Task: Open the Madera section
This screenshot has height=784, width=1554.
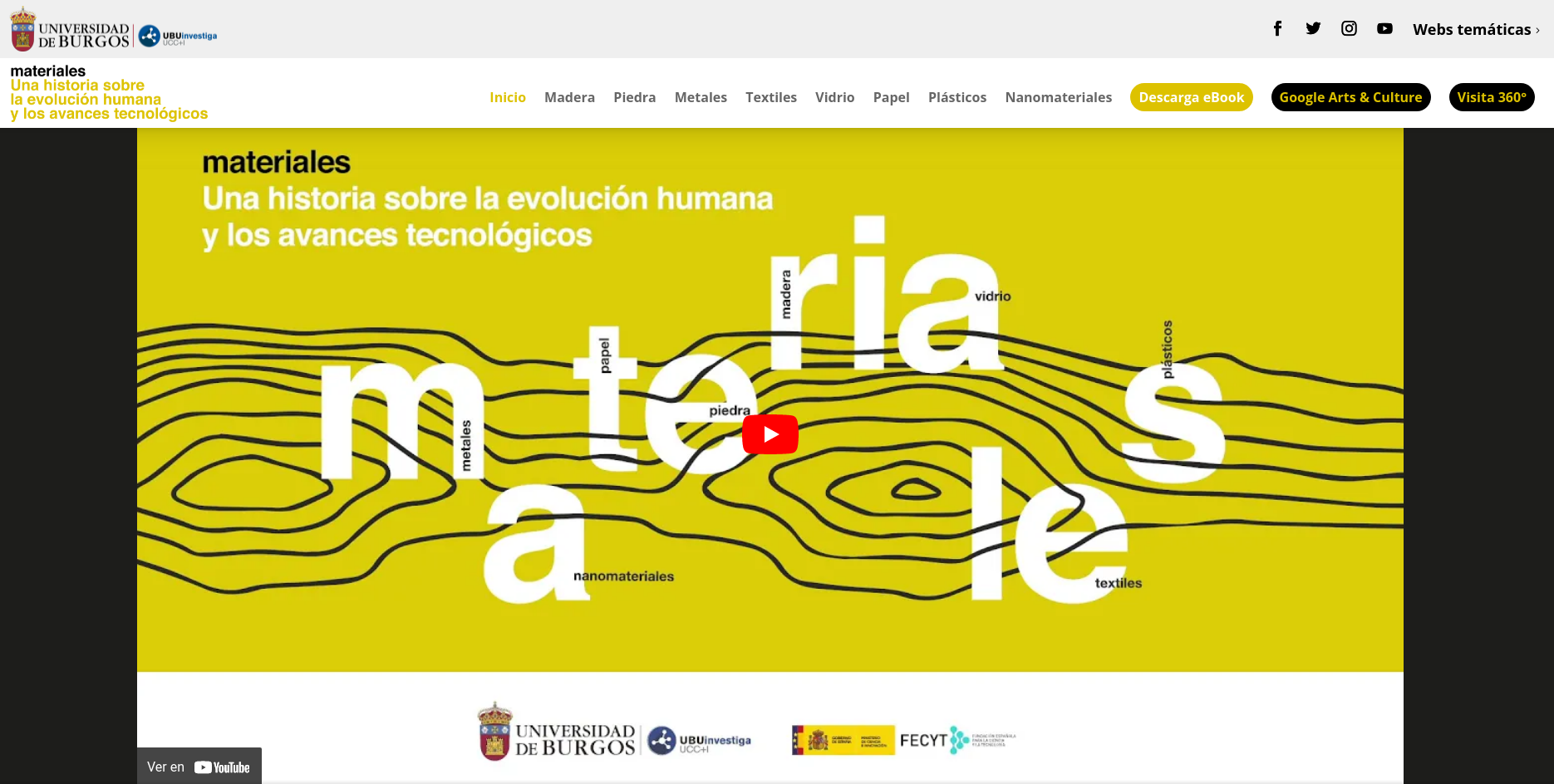Action: (x=569, y=97)
